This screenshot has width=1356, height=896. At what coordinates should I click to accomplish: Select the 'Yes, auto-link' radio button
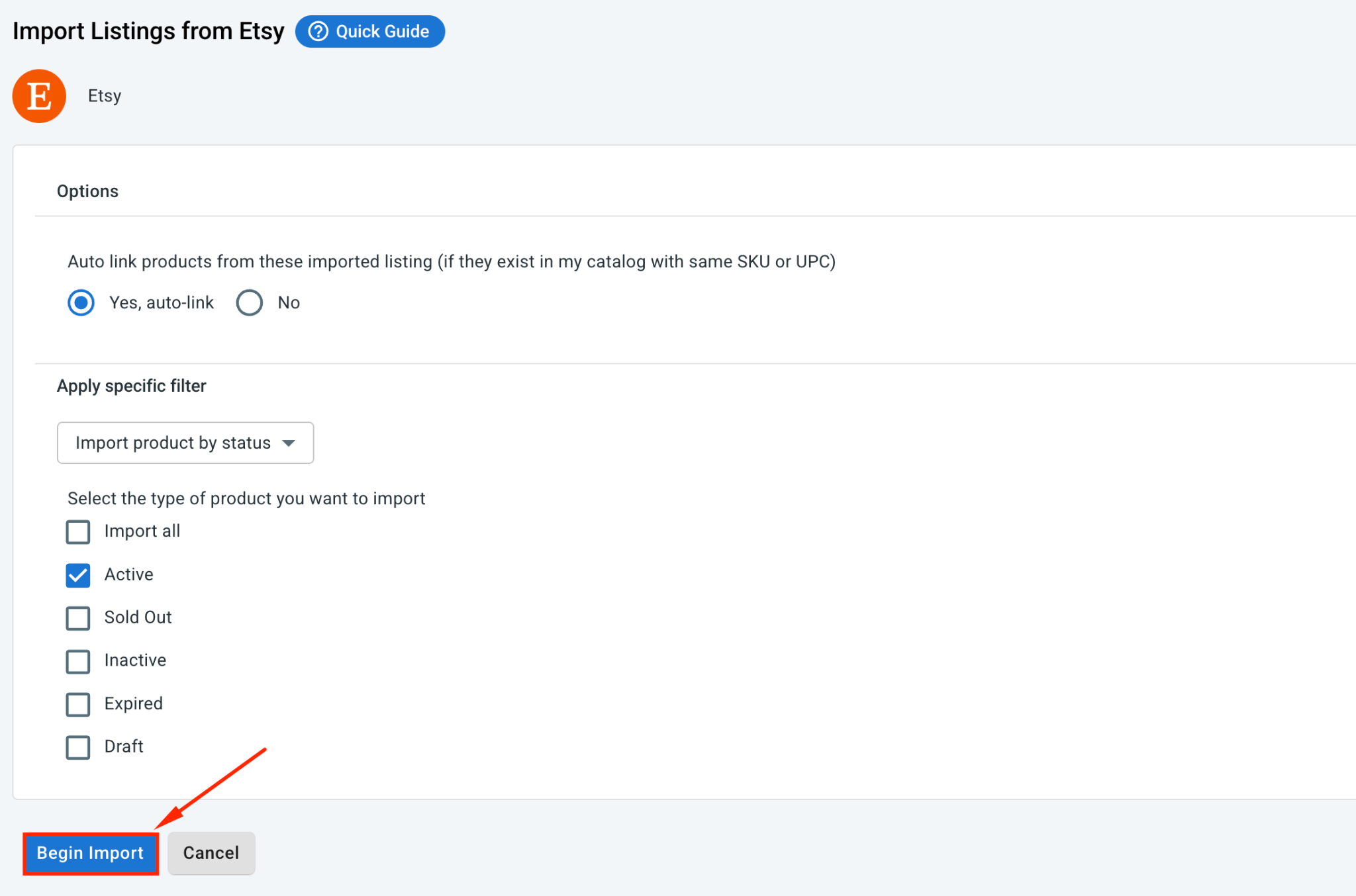click(81, 303)
